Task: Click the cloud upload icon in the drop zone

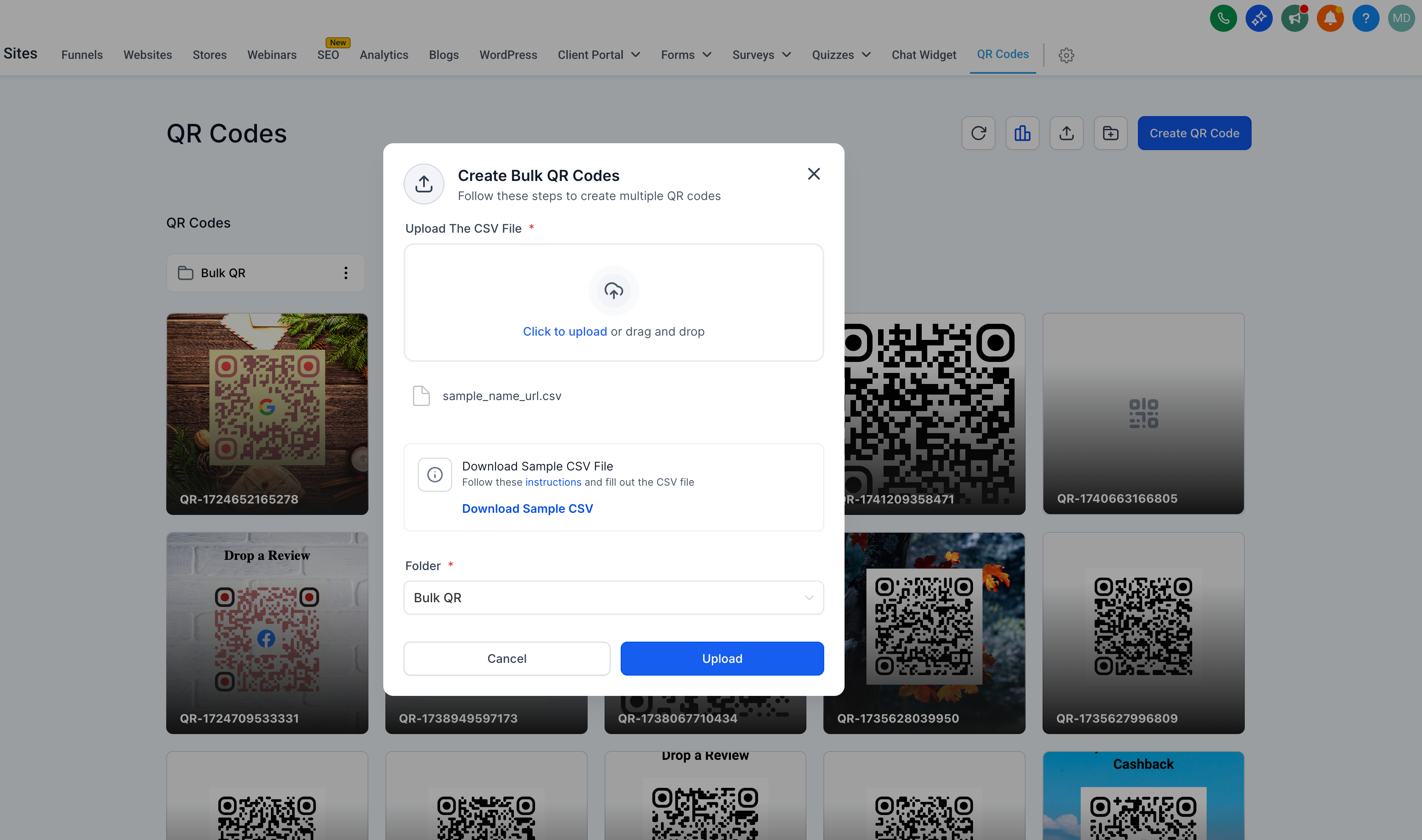Action: [613, 290]
